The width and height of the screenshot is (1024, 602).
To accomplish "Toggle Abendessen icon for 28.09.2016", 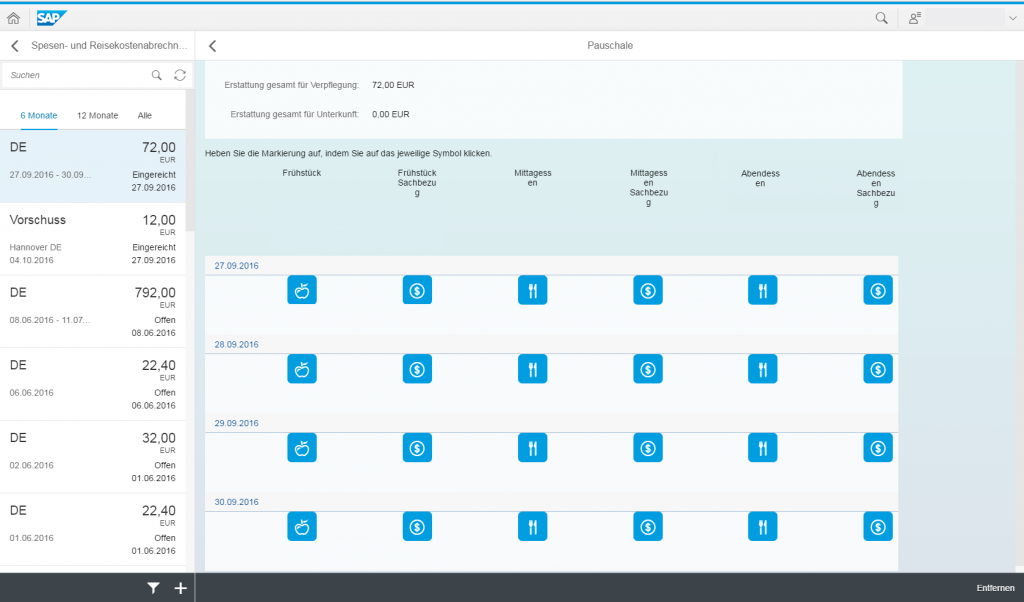I will pos(763,369).
